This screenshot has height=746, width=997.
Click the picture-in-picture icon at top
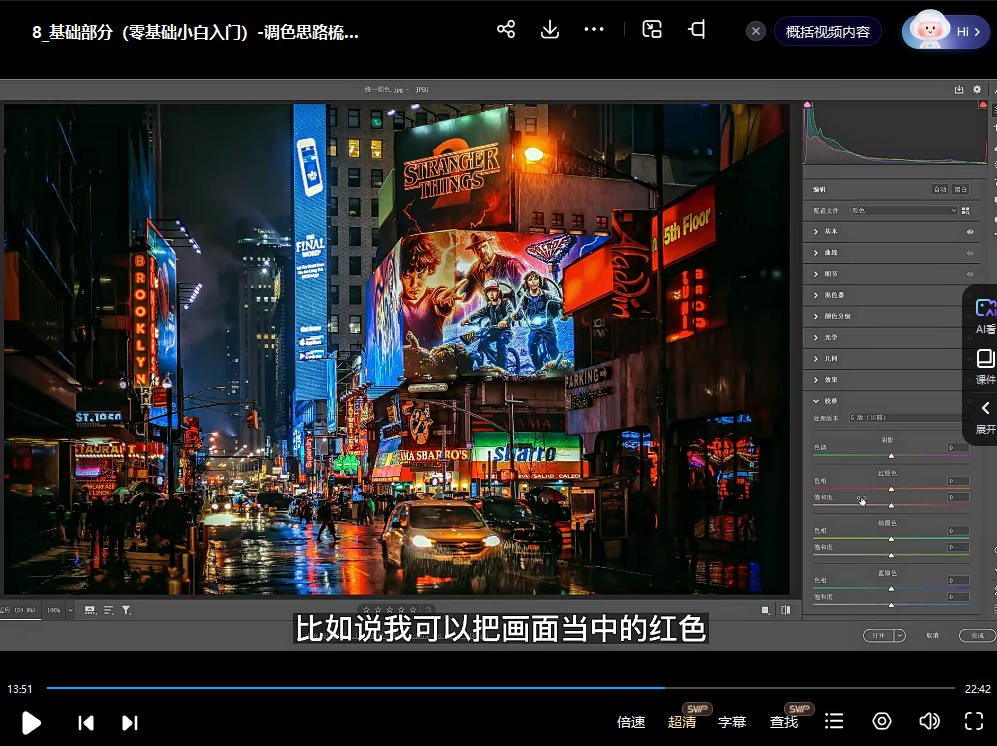(x=652, y=31)
